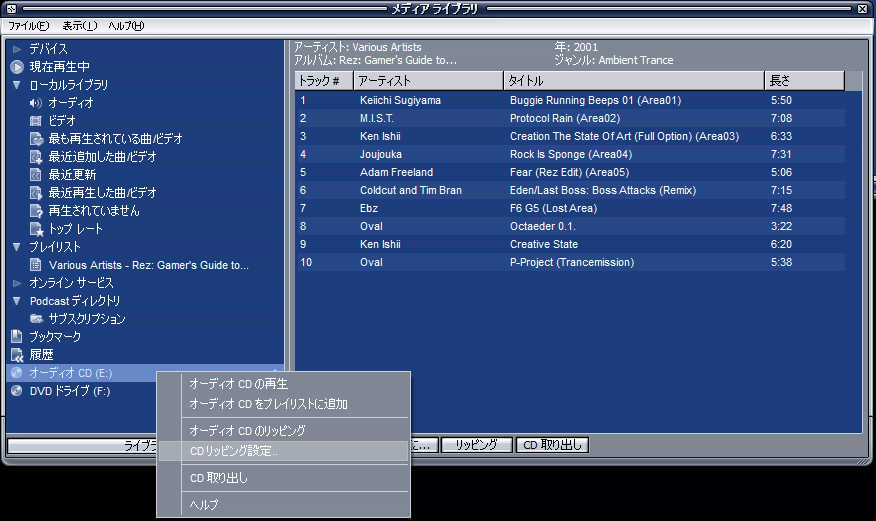Open the 表示(V) menu

(79, 26)
